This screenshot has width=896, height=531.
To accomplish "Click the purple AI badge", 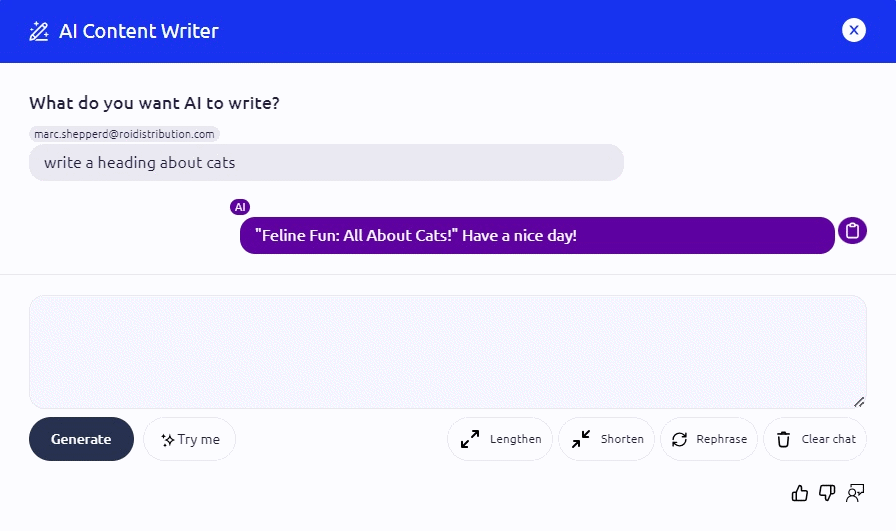I will (x=240, y=207).
